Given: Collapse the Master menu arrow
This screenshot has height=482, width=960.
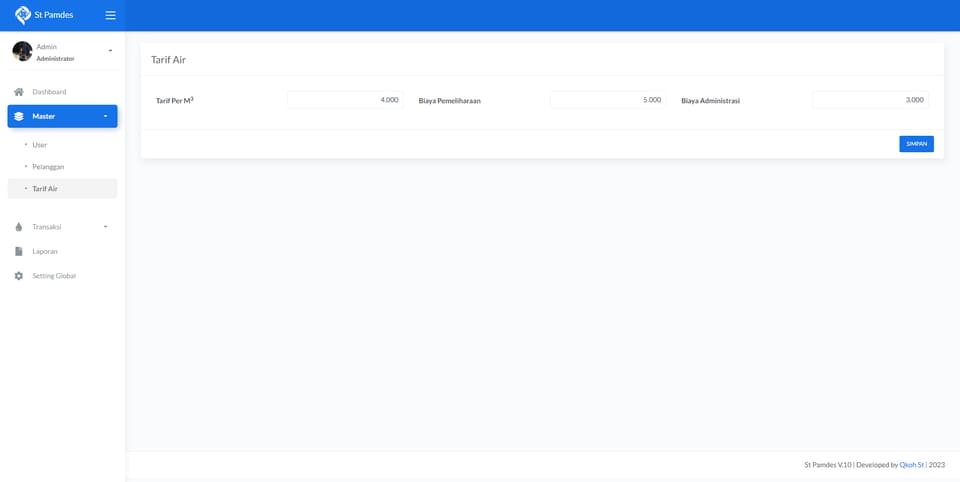Looking at the screenshot, I should tap(105, 116).
